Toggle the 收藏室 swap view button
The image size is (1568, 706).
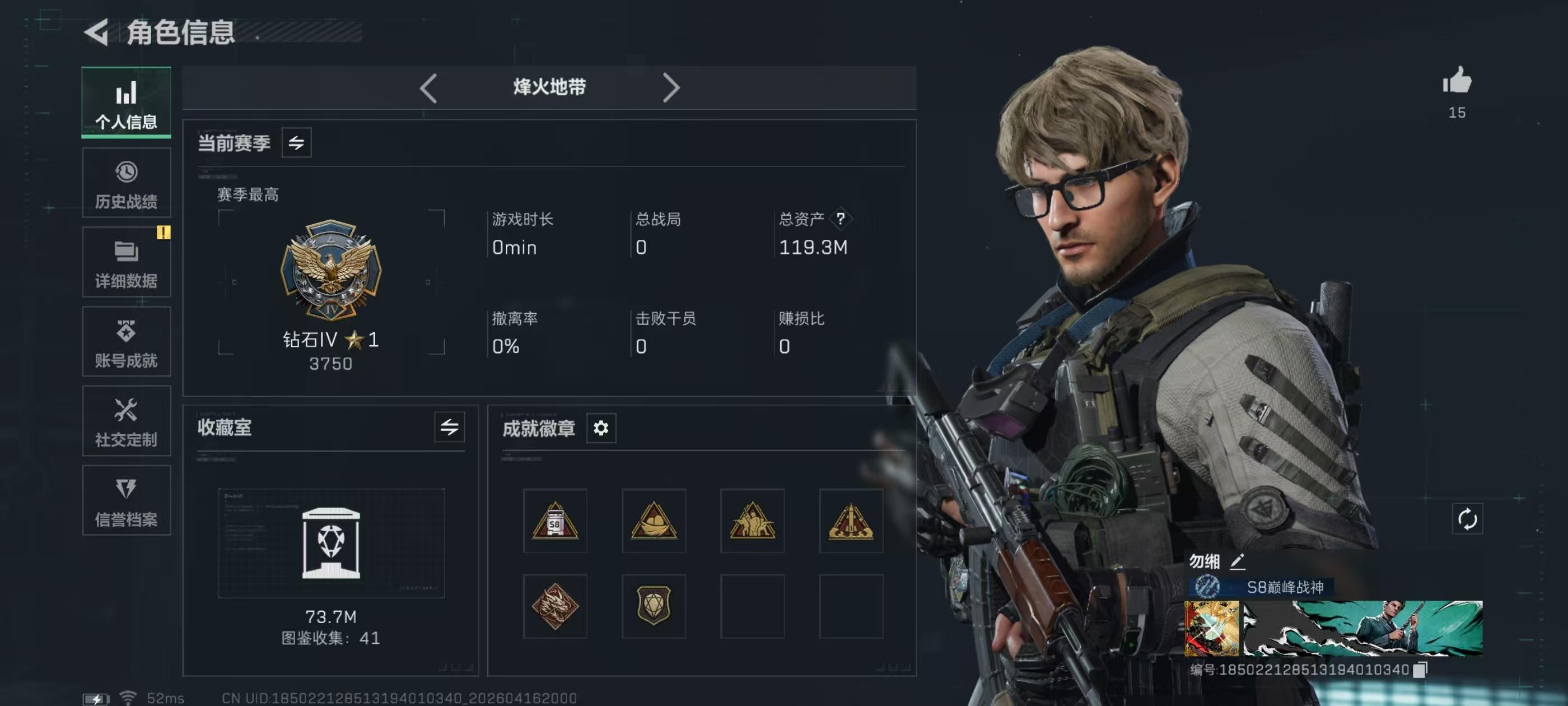pos(449,427)
